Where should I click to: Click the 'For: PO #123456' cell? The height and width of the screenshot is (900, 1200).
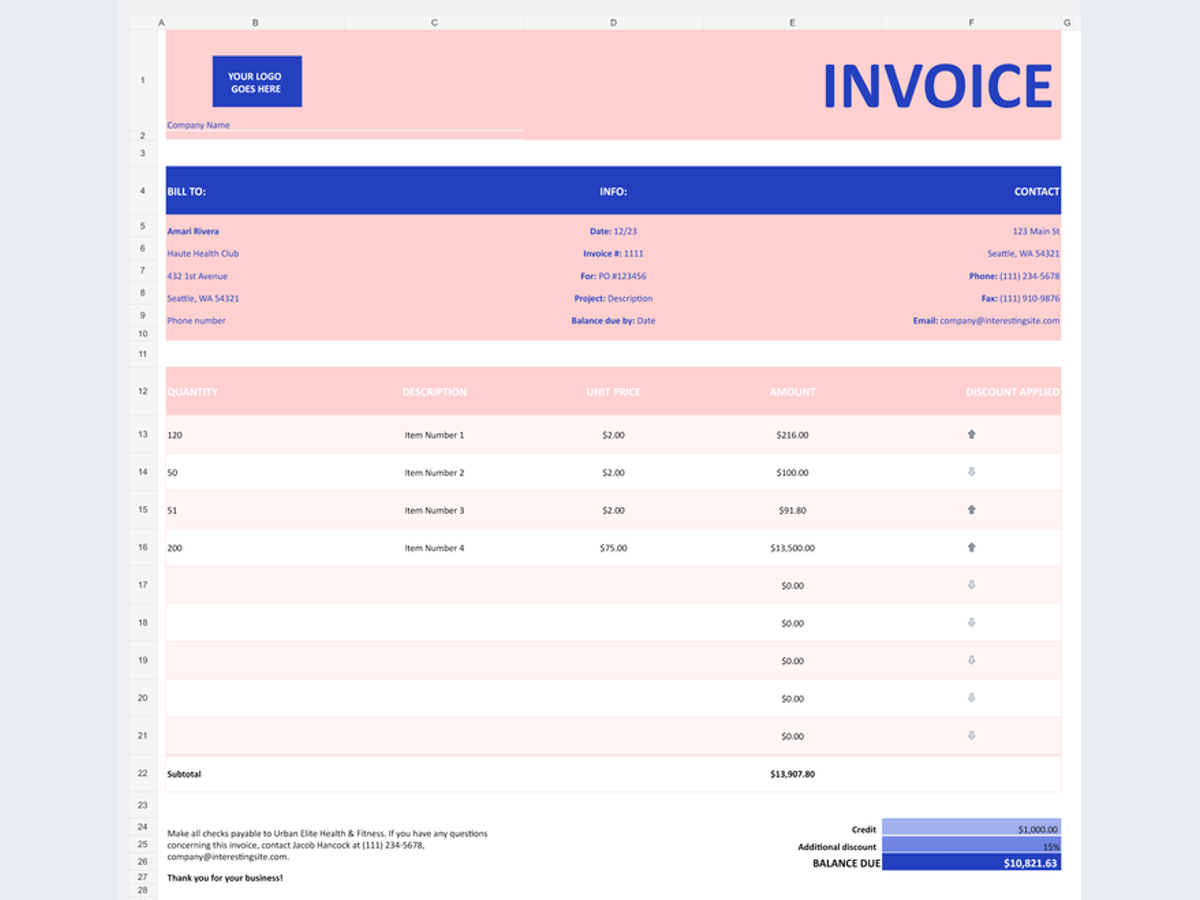613,276
